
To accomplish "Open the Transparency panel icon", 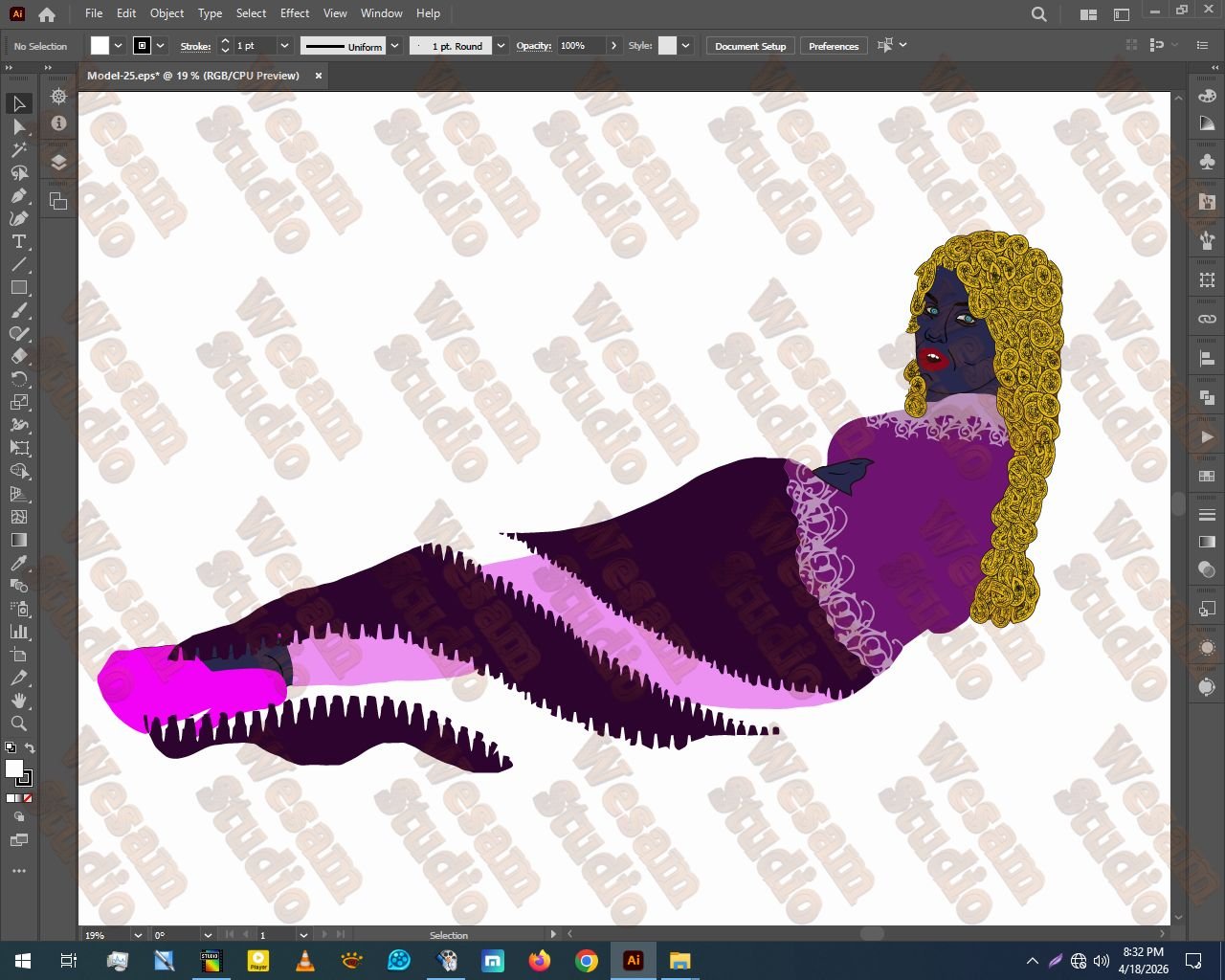I will click(1207, 568).
